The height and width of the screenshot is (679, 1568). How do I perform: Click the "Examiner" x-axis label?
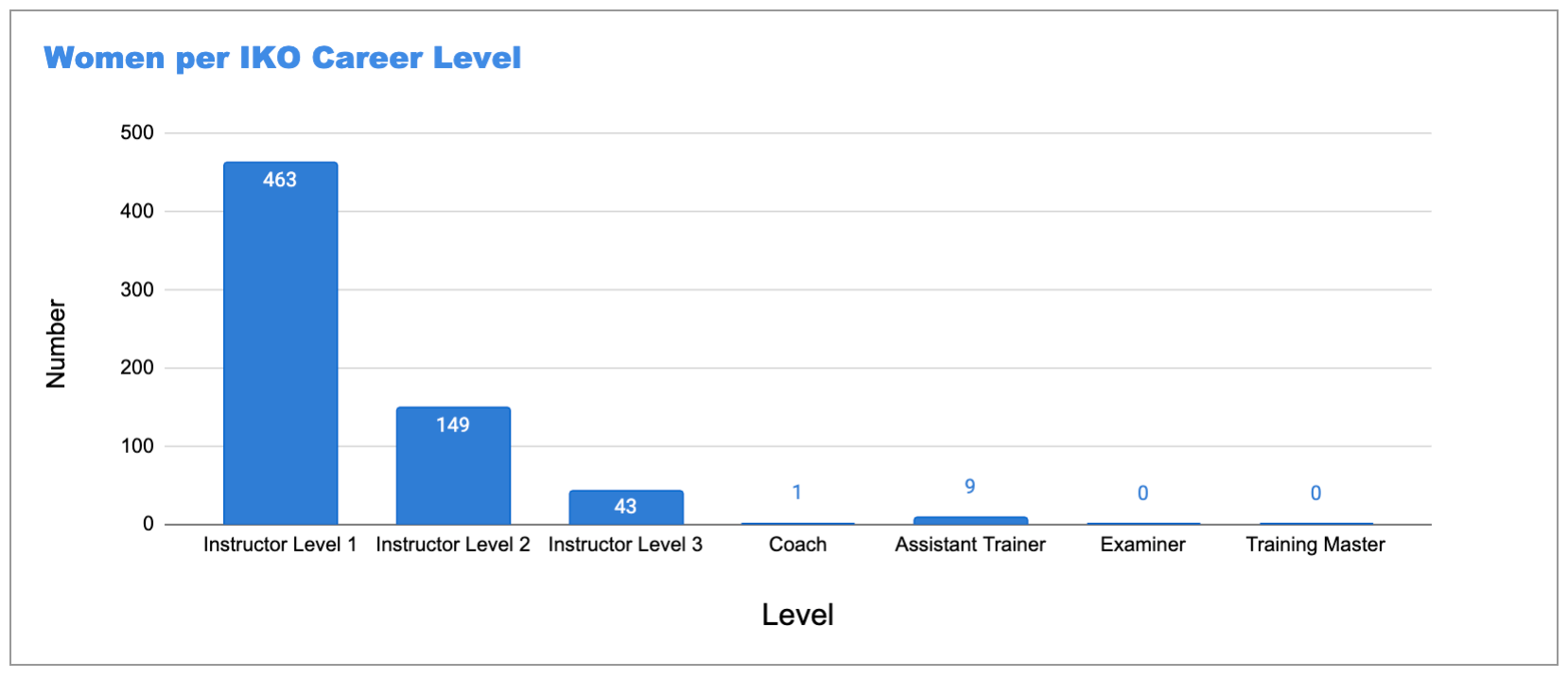[1142, 545]
